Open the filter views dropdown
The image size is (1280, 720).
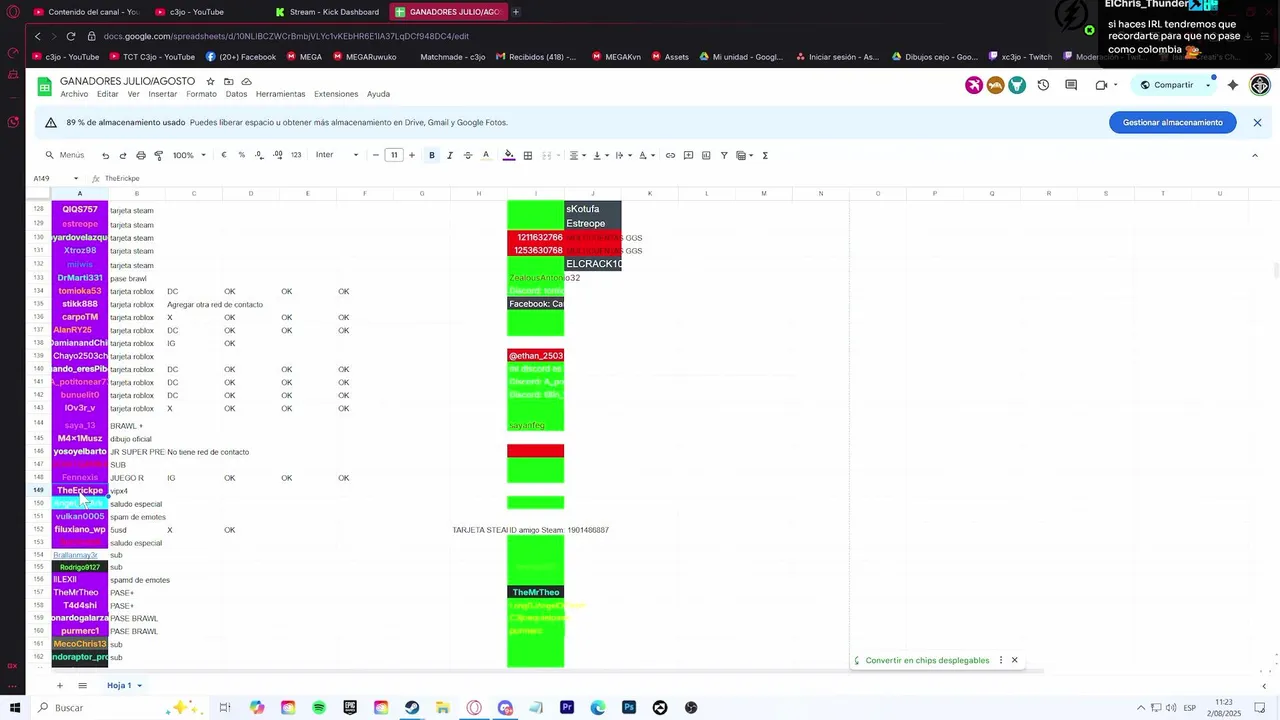(745, 155)
